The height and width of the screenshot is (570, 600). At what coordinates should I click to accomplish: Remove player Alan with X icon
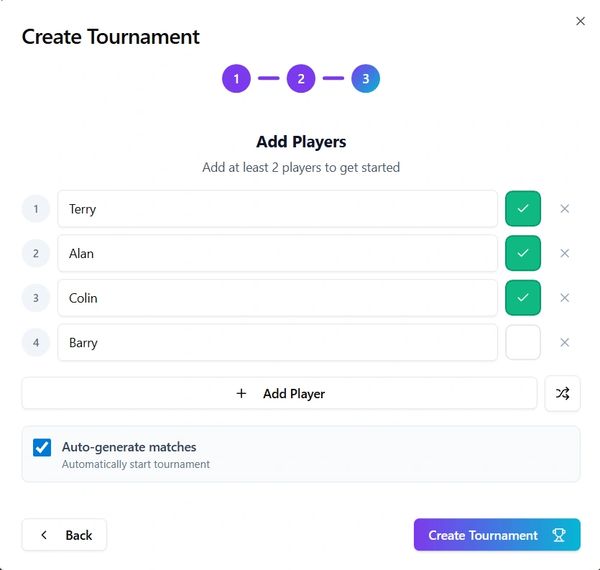(564, 253)
